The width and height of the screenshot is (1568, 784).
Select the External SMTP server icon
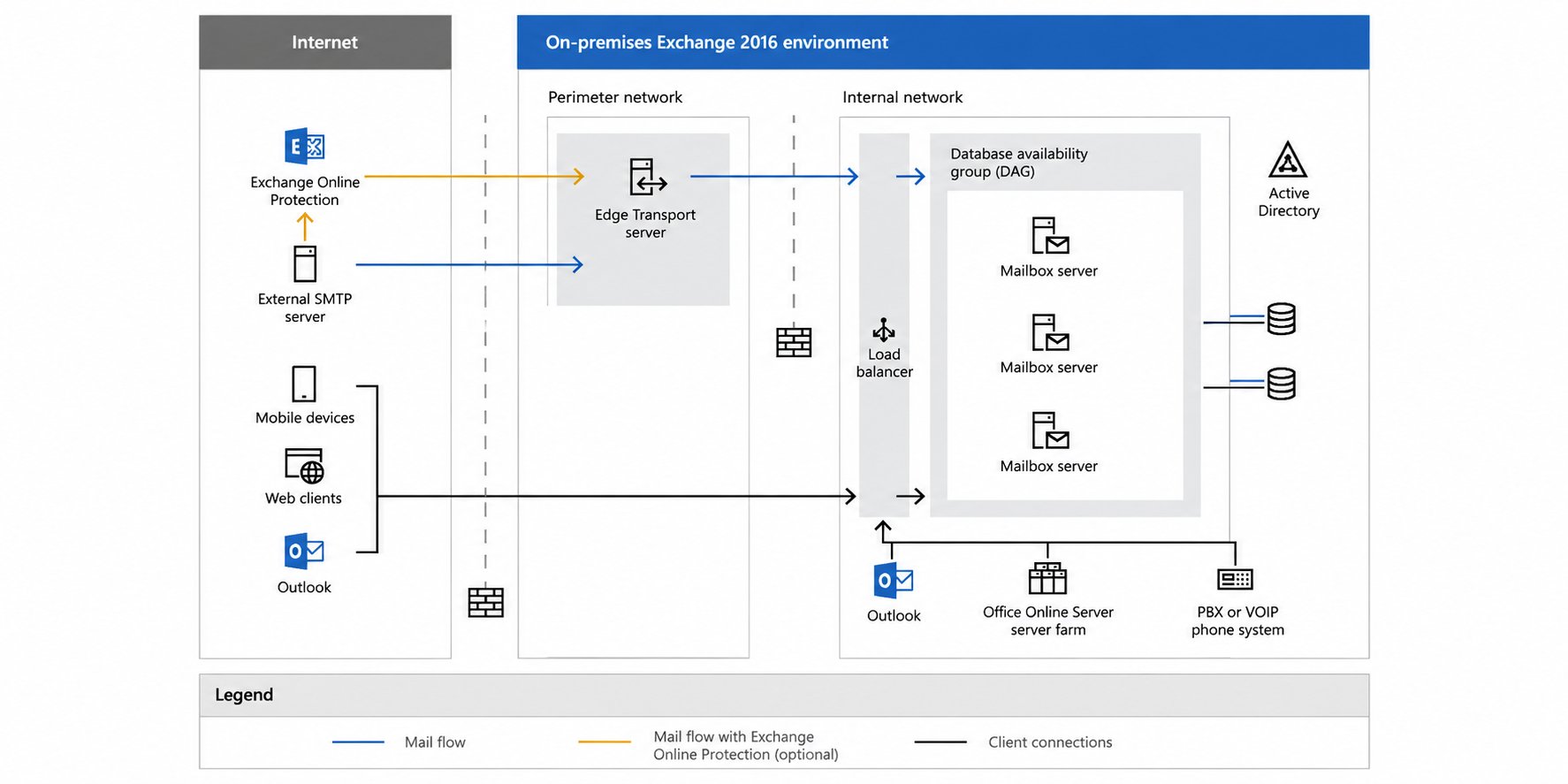[305, 263]
